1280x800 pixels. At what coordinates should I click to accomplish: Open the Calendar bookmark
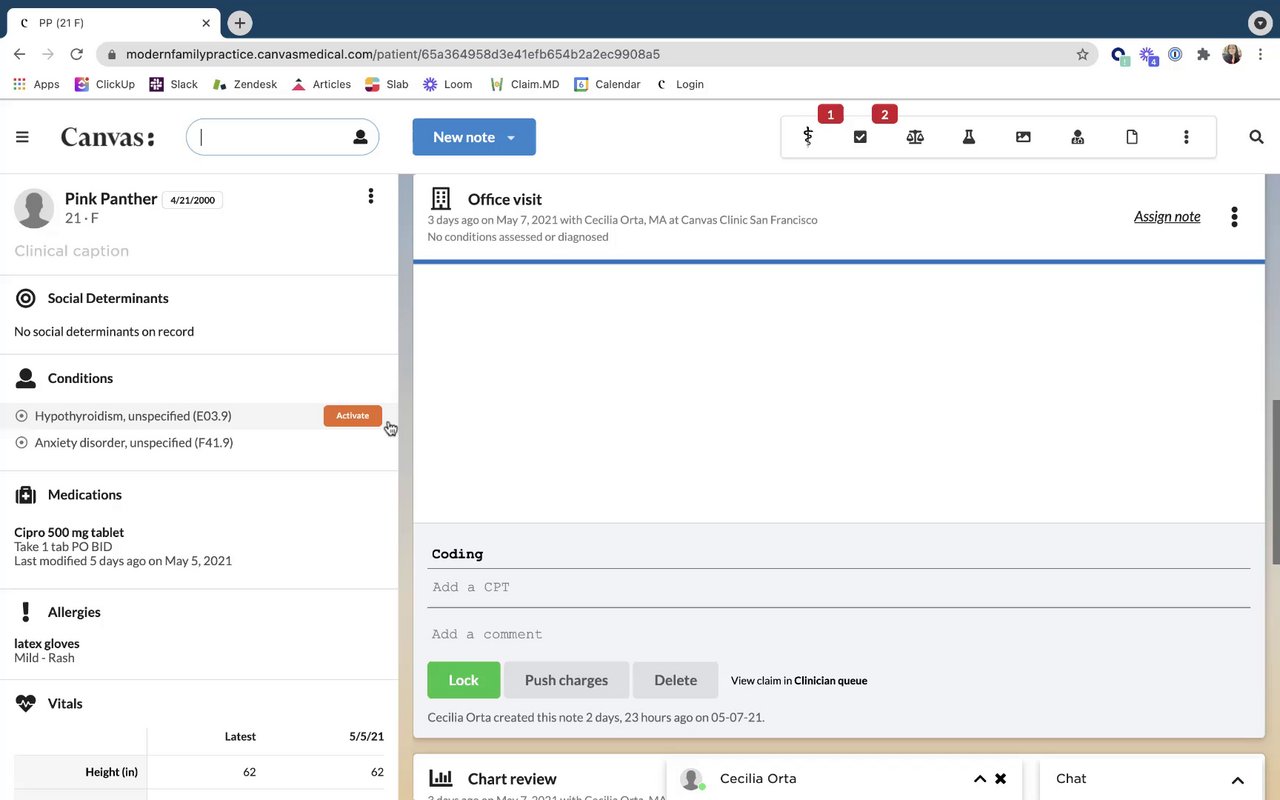(x=608, y=84)
